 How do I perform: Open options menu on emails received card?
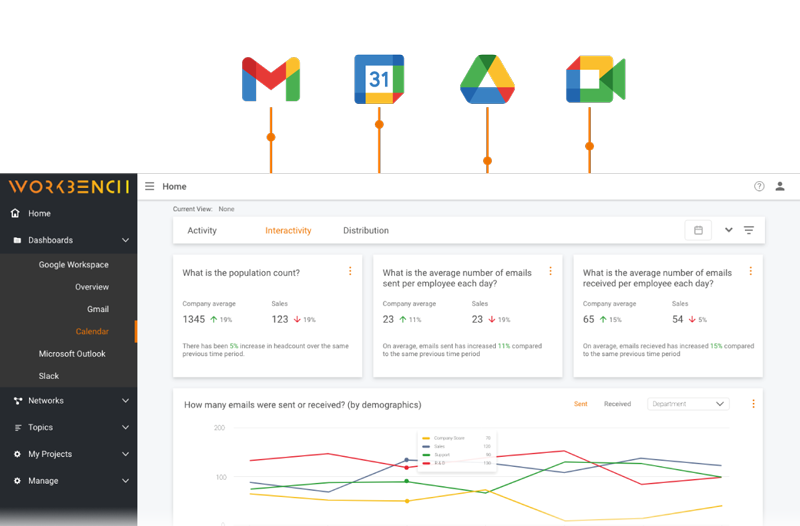751,271
